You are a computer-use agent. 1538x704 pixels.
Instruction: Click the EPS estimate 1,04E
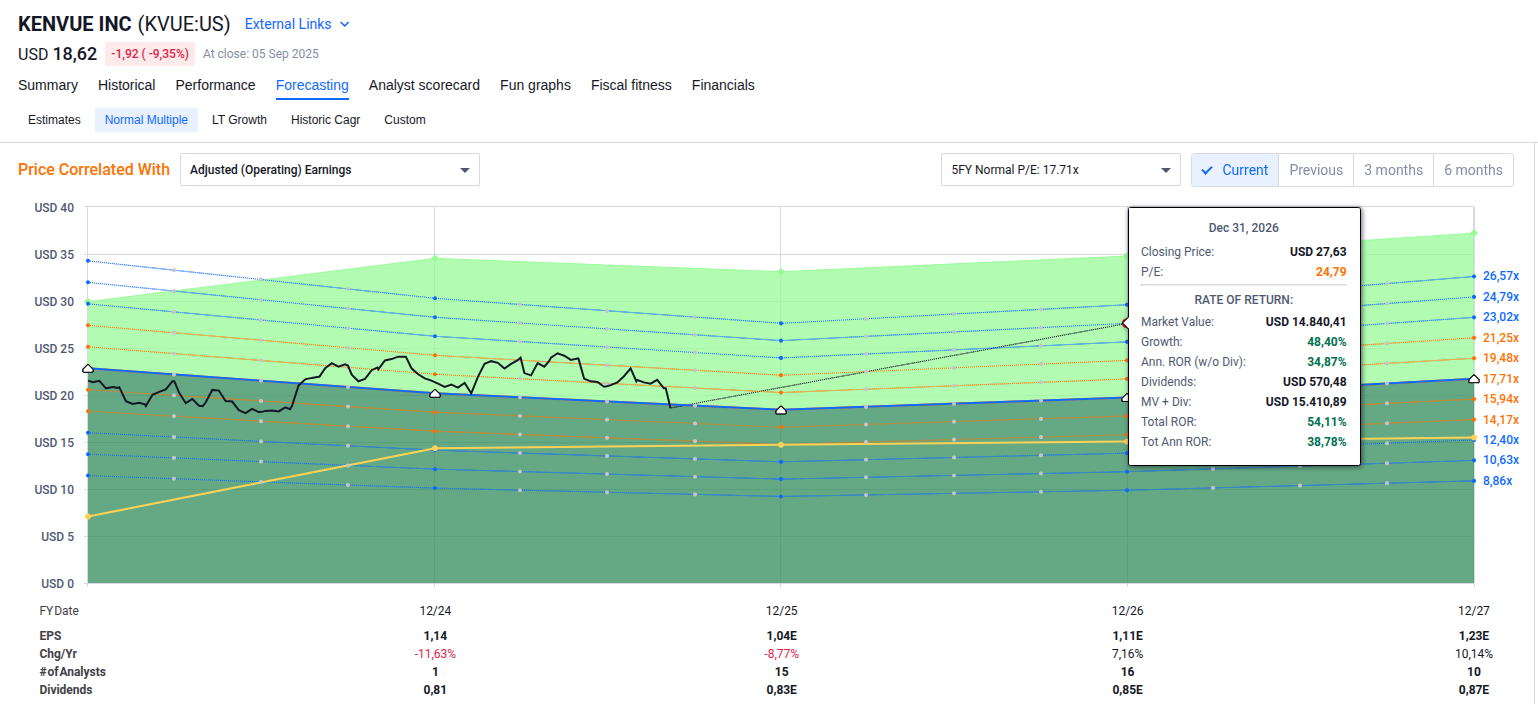click(781, 636)
